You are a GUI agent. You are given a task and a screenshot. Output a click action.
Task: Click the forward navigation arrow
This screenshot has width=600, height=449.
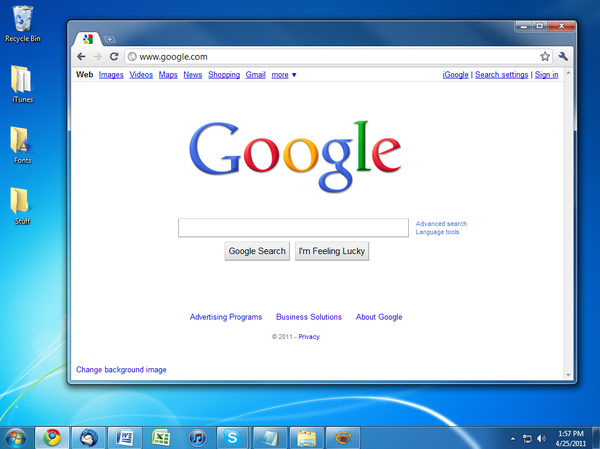98,57
